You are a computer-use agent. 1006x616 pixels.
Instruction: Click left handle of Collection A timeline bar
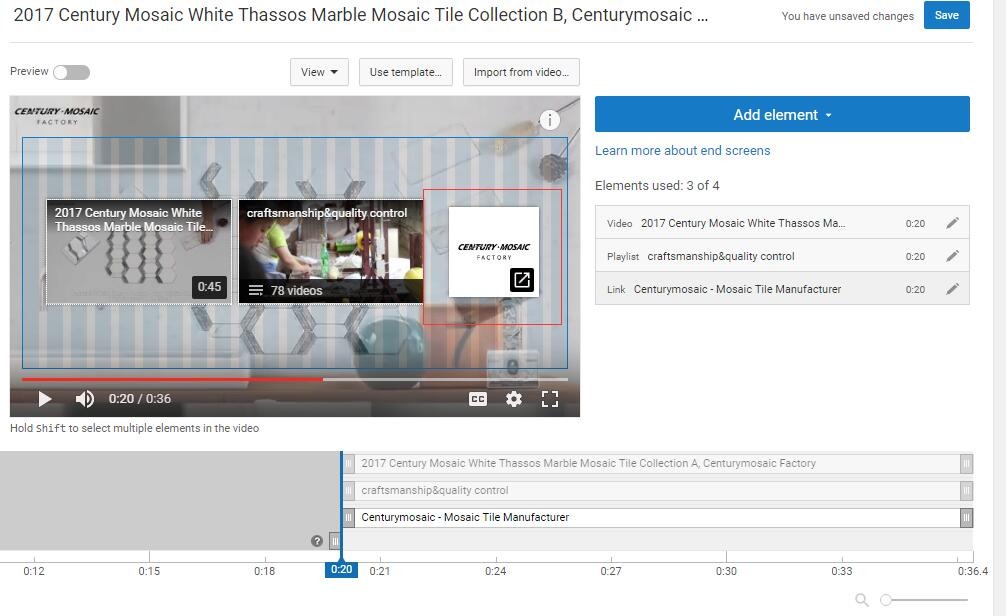coord(348,463)
